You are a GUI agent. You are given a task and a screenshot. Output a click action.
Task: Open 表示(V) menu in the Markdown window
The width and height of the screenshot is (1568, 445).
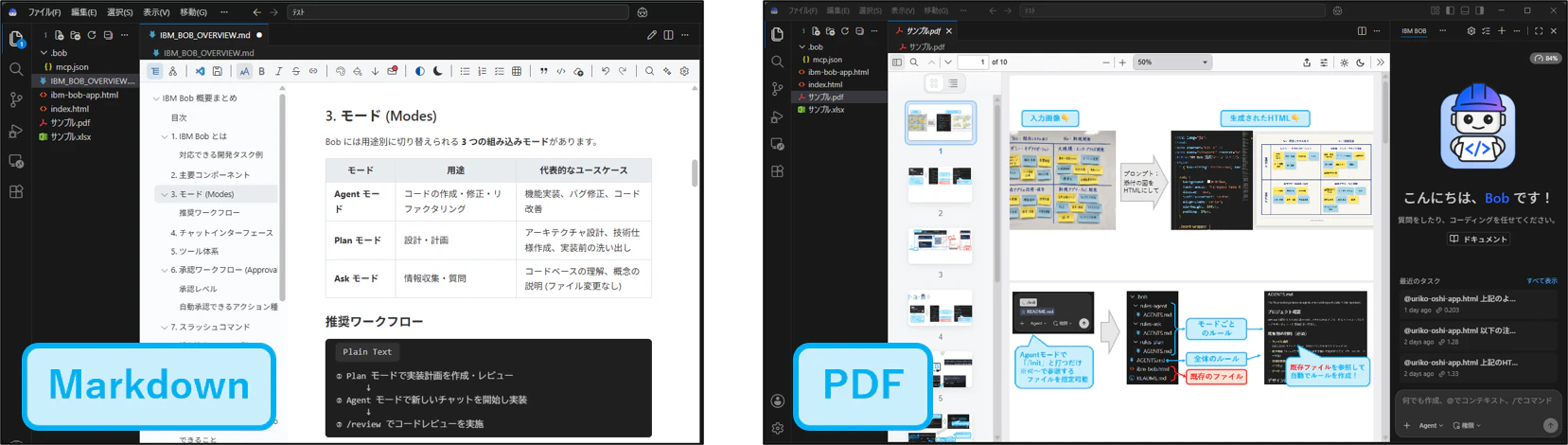click(x=156, y=12)
